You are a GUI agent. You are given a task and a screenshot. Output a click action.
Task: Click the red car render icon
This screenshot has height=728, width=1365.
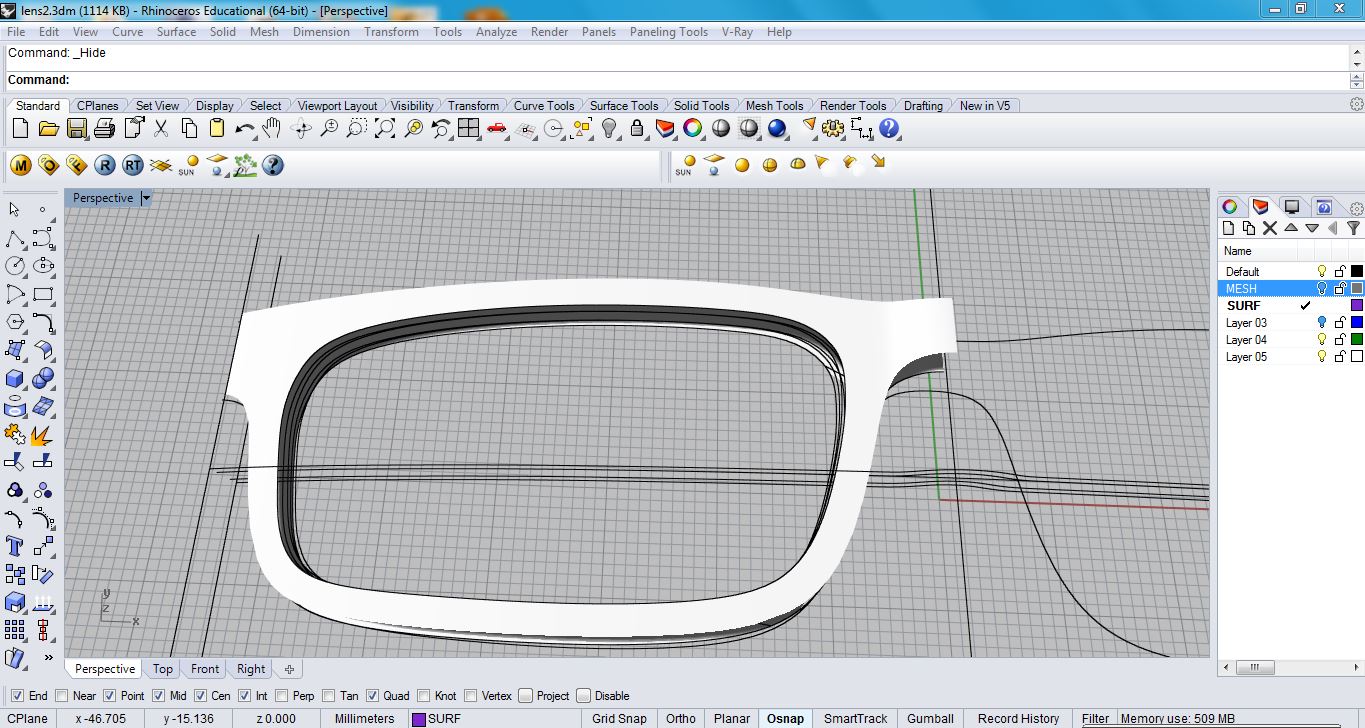click(497, 129)
